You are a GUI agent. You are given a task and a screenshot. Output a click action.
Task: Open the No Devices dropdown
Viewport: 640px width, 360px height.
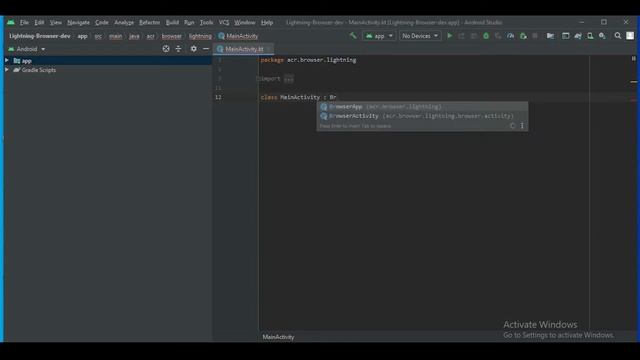coord(420,36)
